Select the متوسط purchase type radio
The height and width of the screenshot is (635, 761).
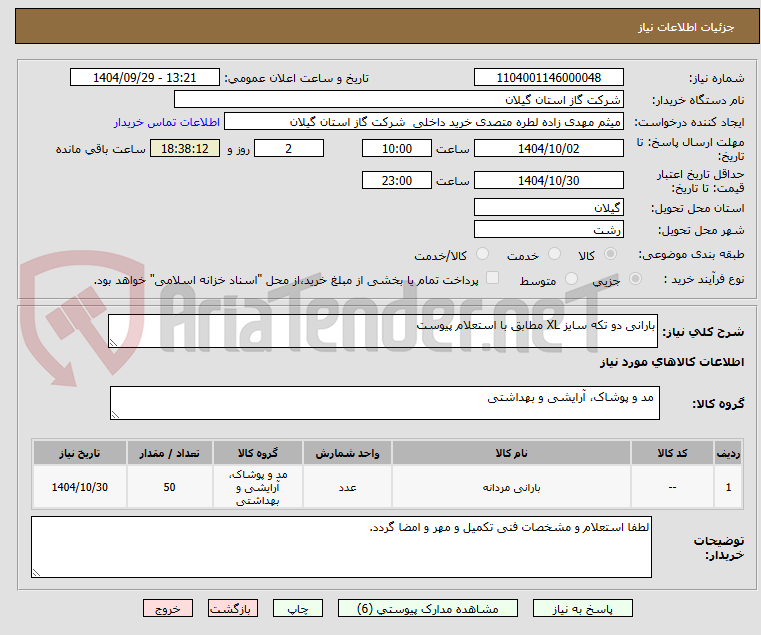[571, 279]
